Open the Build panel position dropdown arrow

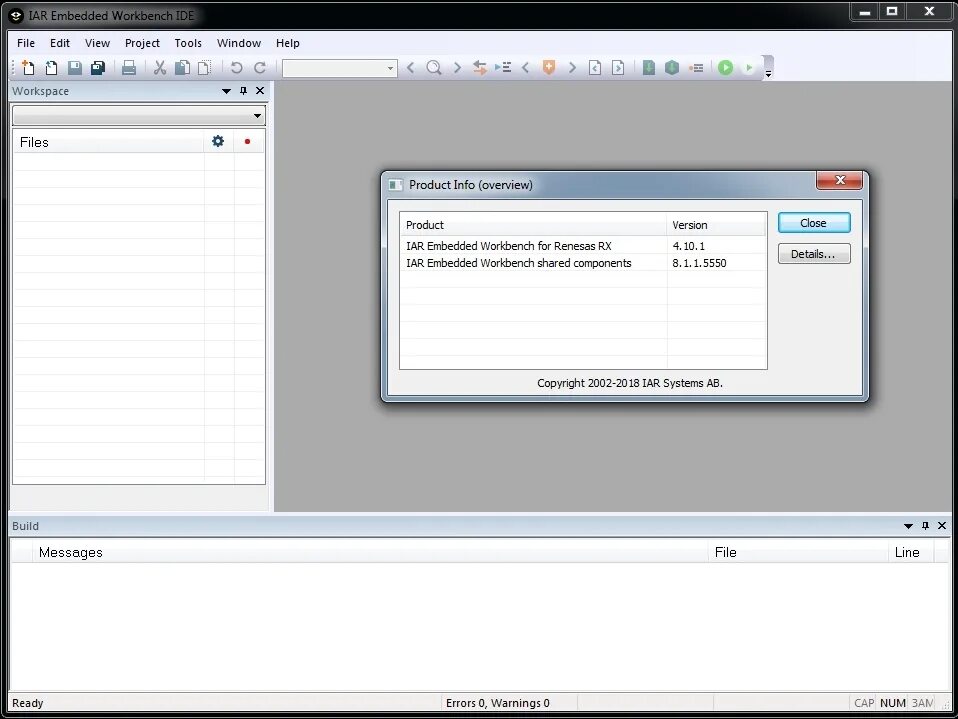point(908,526)
